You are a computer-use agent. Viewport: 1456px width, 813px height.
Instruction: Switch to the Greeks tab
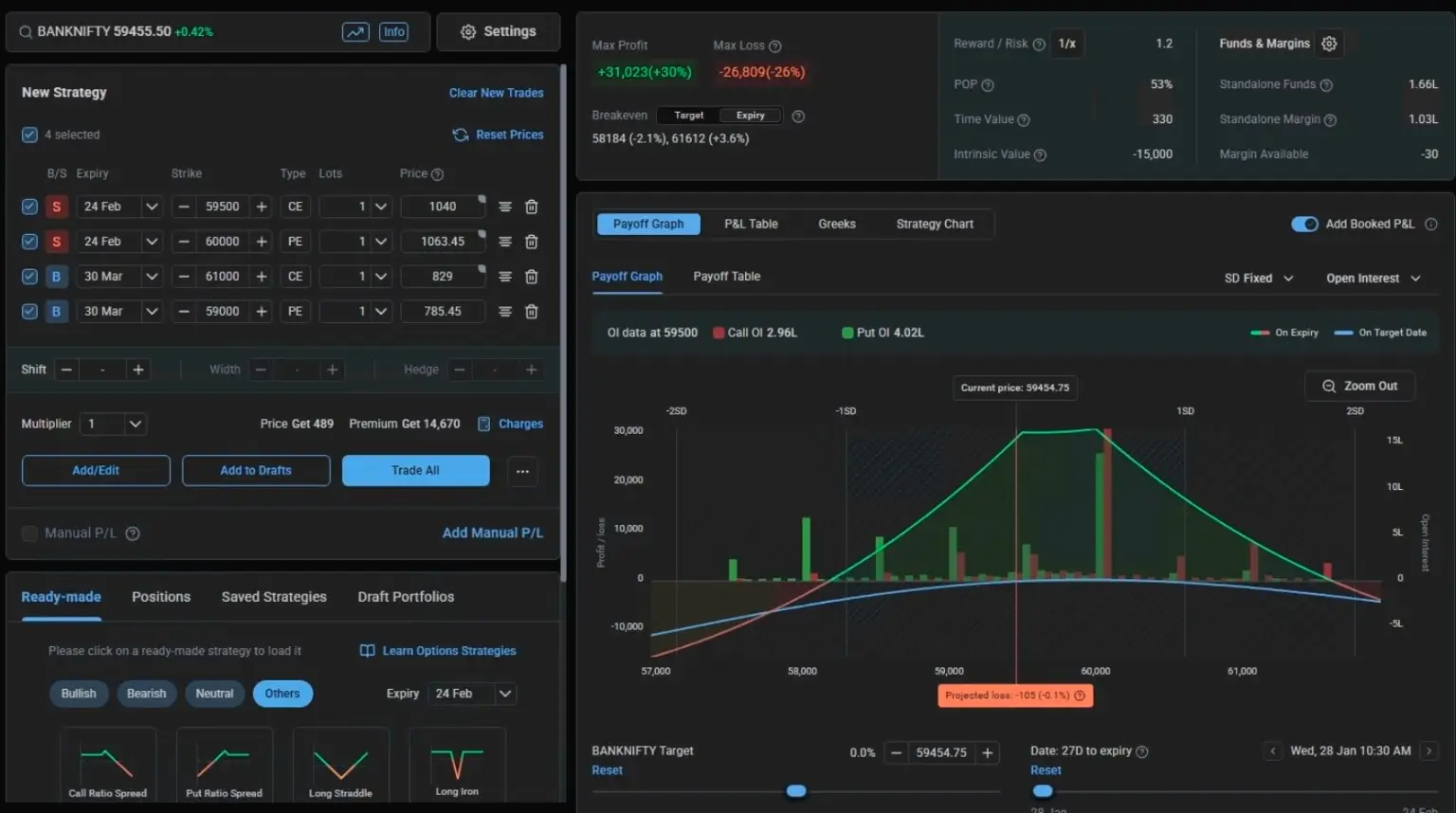coord(836,225)
